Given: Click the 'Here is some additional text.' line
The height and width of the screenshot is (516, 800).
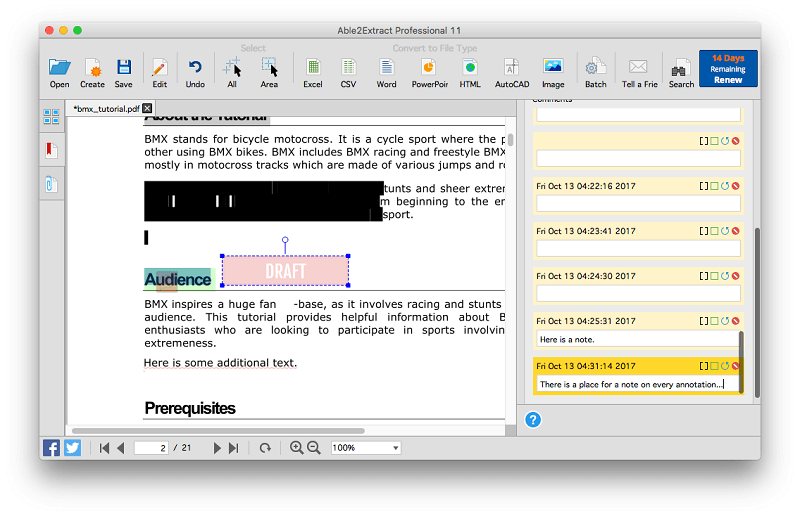Looking at the screenshot, I should click(x=220, y=363).
